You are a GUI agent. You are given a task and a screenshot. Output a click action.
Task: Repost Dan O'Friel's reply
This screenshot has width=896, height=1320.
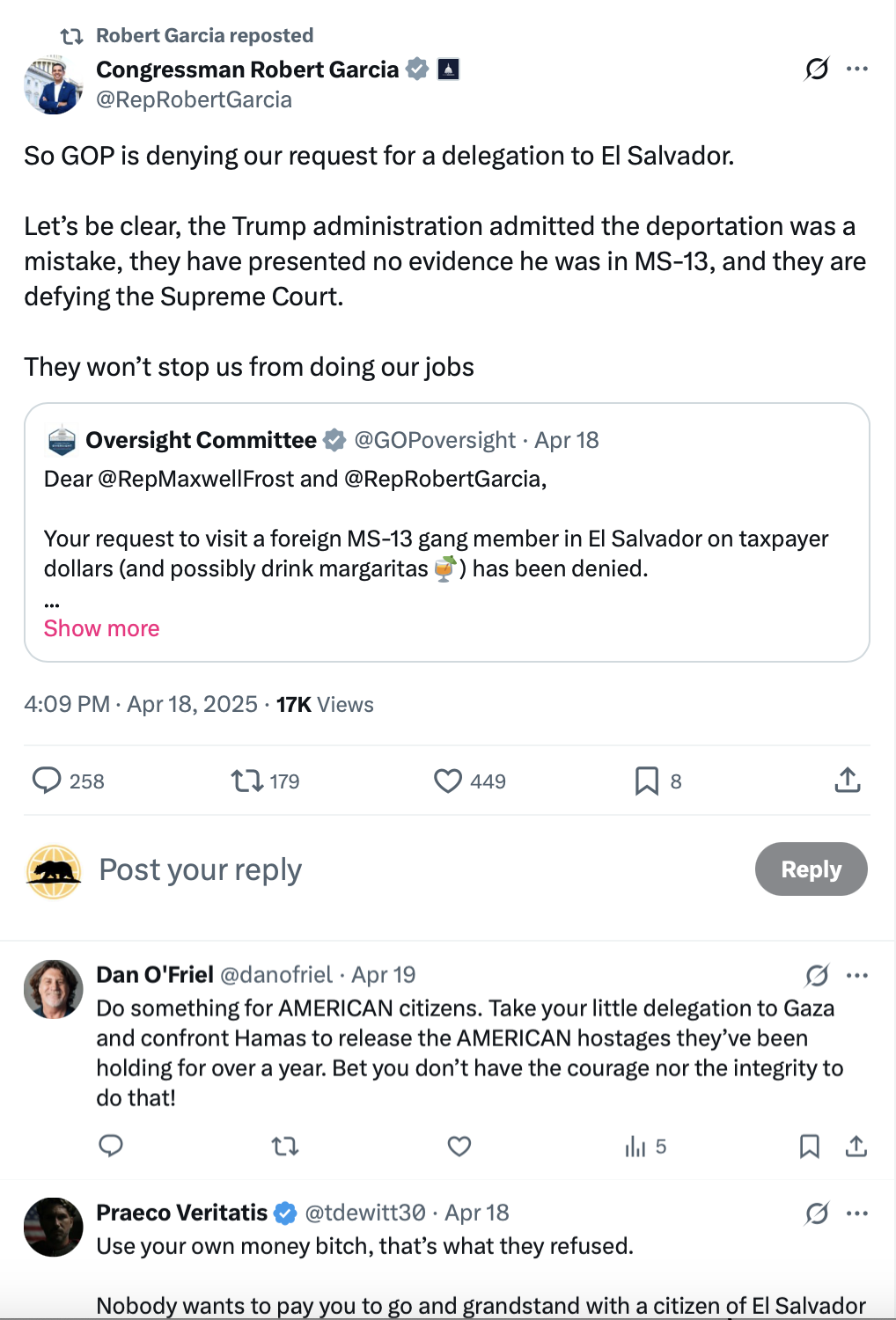coord(285,1146)
